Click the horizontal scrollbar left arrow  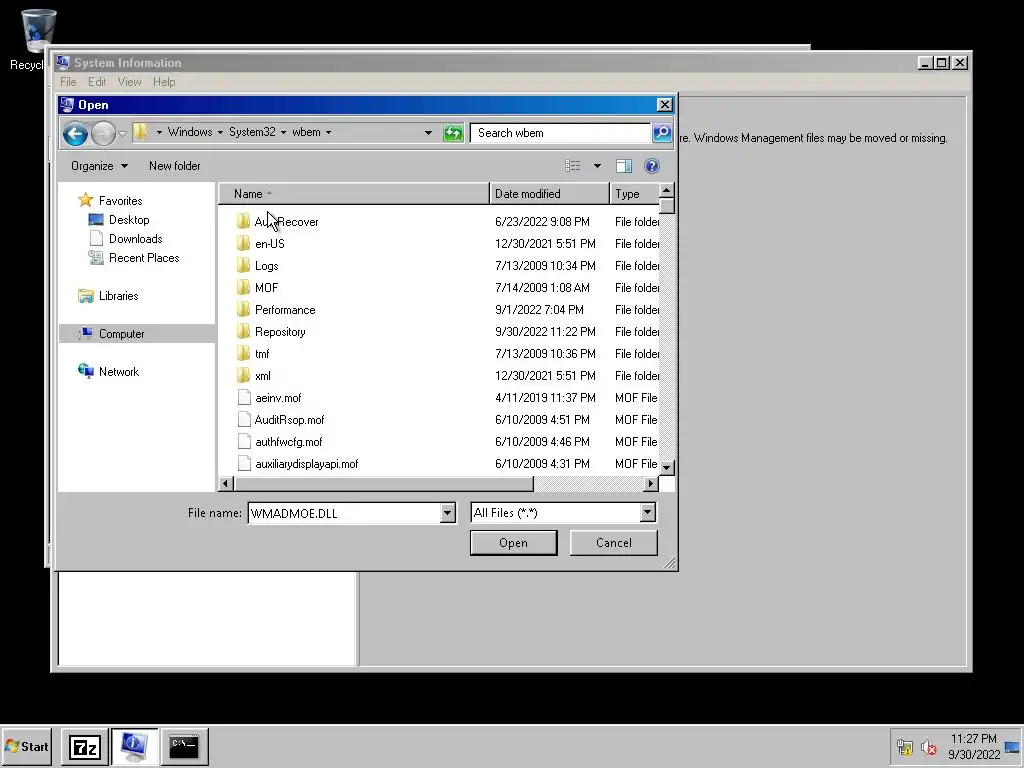[226, 484]
